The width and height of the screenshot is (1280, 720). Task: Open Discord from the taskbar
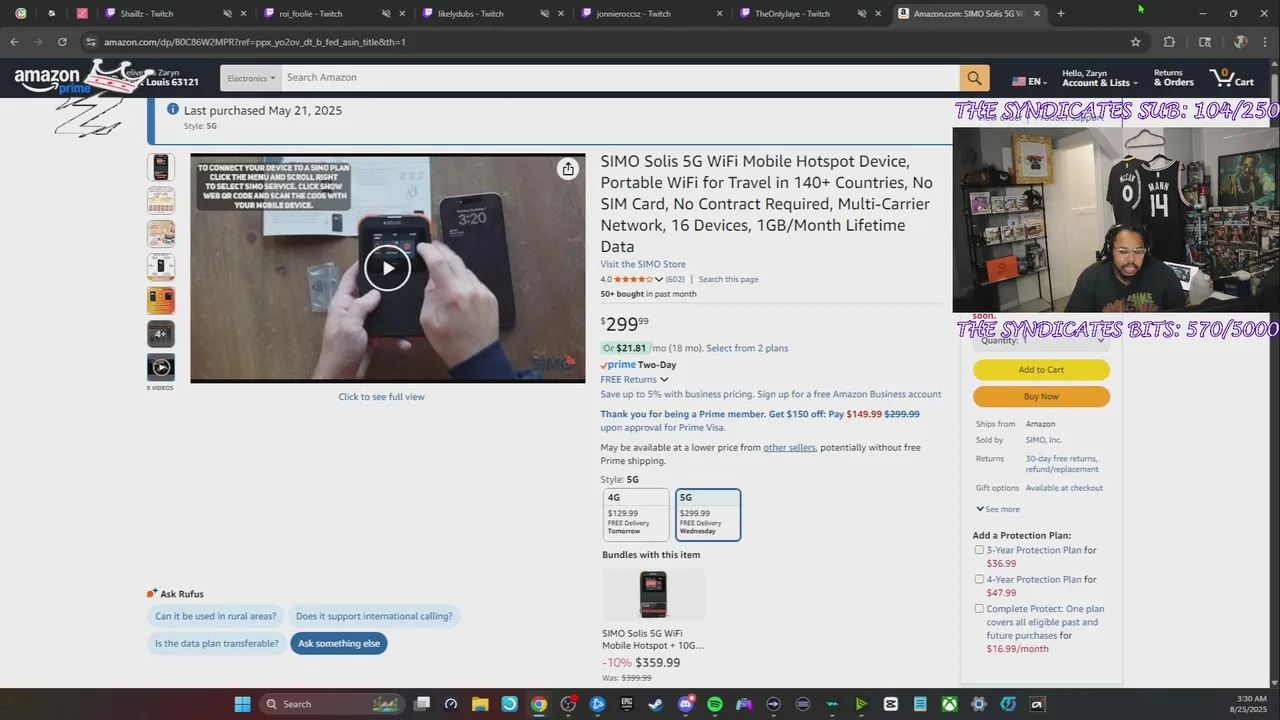coord(686,704)
